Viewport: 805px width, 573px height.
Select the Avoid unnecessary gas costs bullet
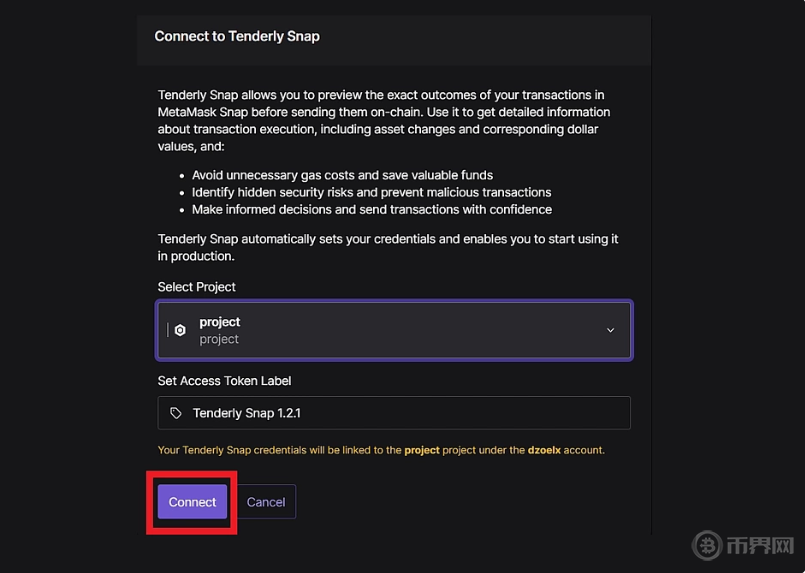coord(342,175)
